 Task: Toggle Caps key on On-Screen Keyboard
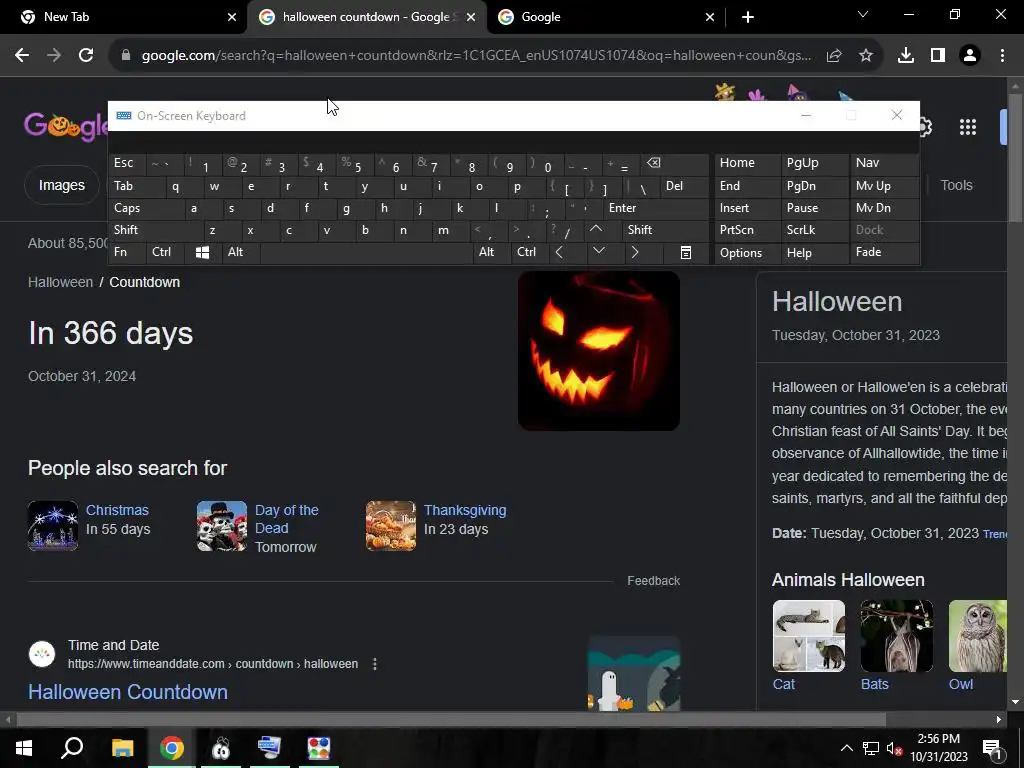pyautogui.click(x=146, y=208)
